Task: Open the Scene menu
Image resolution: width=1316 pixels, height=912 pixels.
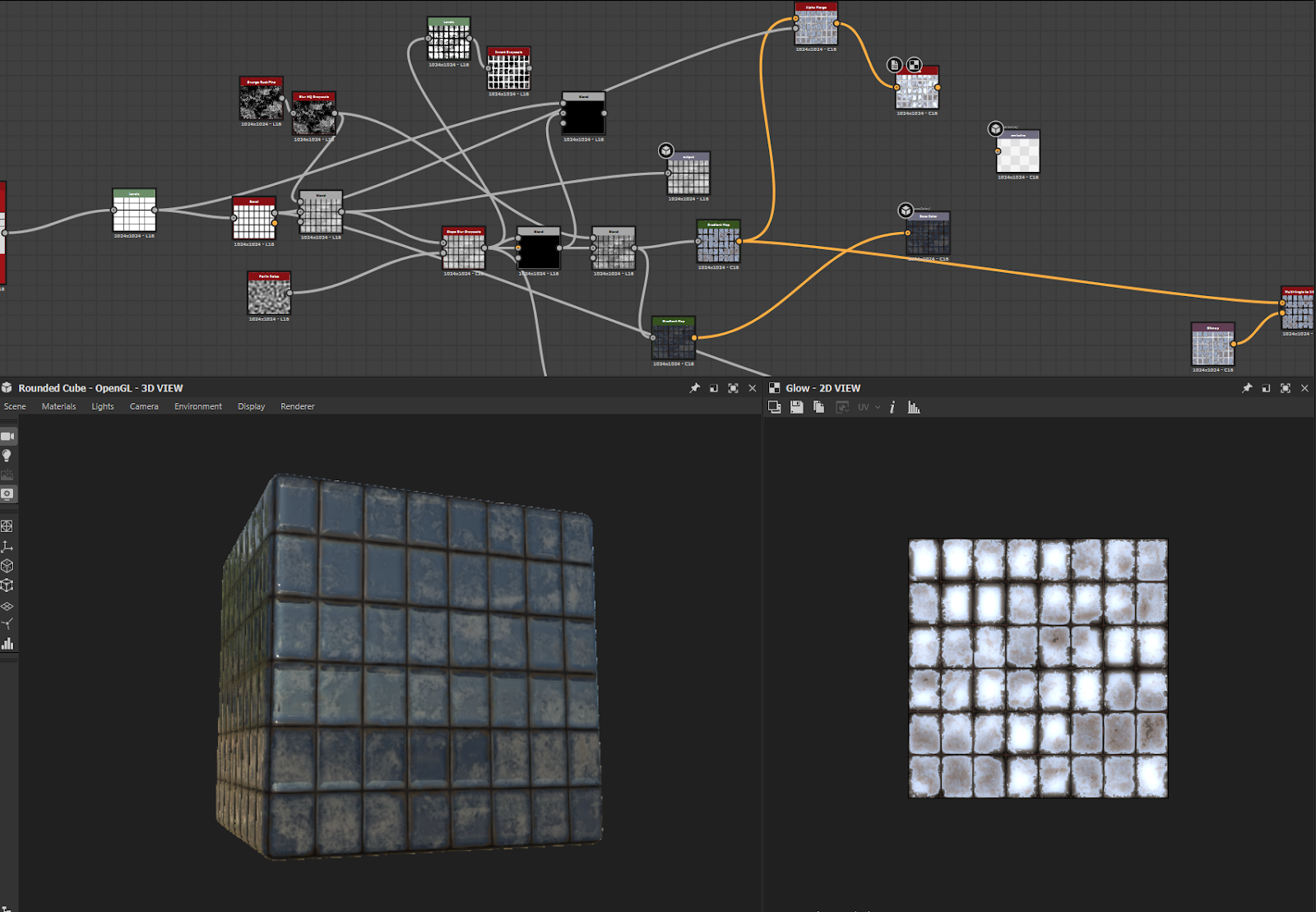Action: [x=15, y=406]
